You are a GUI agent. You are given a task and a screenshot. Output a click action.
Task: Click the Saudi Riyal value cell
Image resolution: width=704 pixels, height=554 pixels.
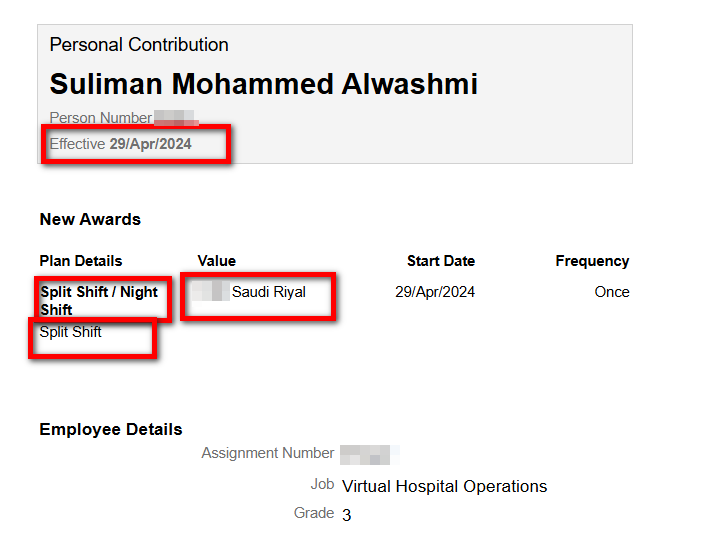(x=249, y=292)
